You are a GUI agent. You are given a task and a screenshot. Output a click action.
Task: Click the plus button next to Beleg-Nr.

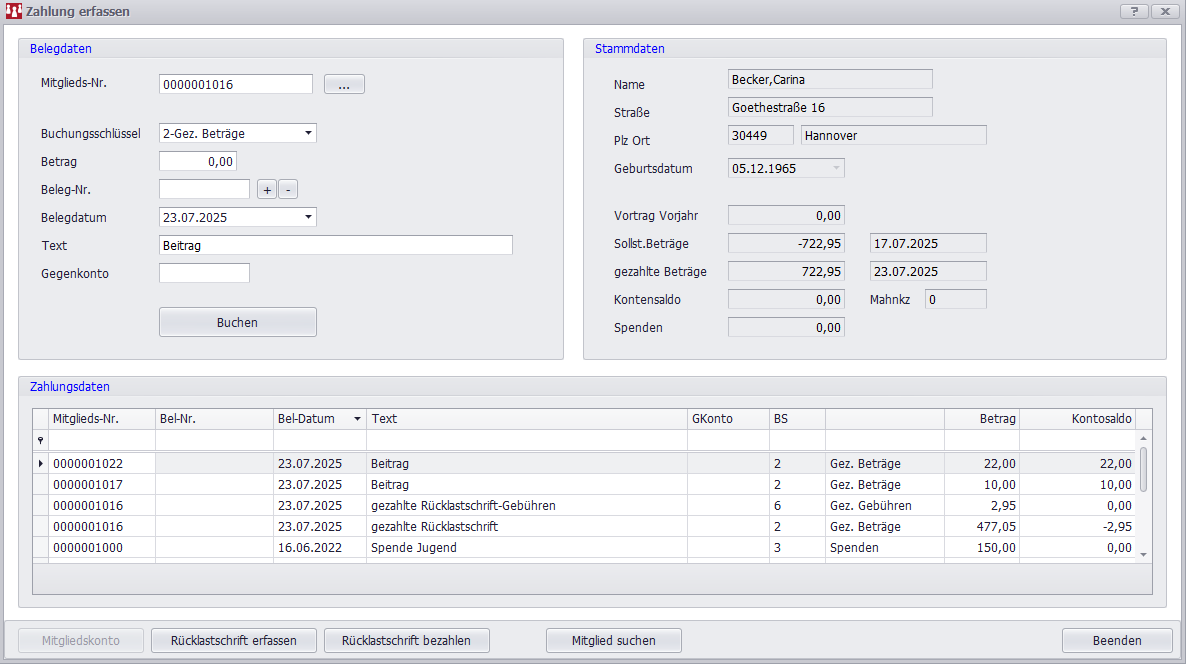267,190
